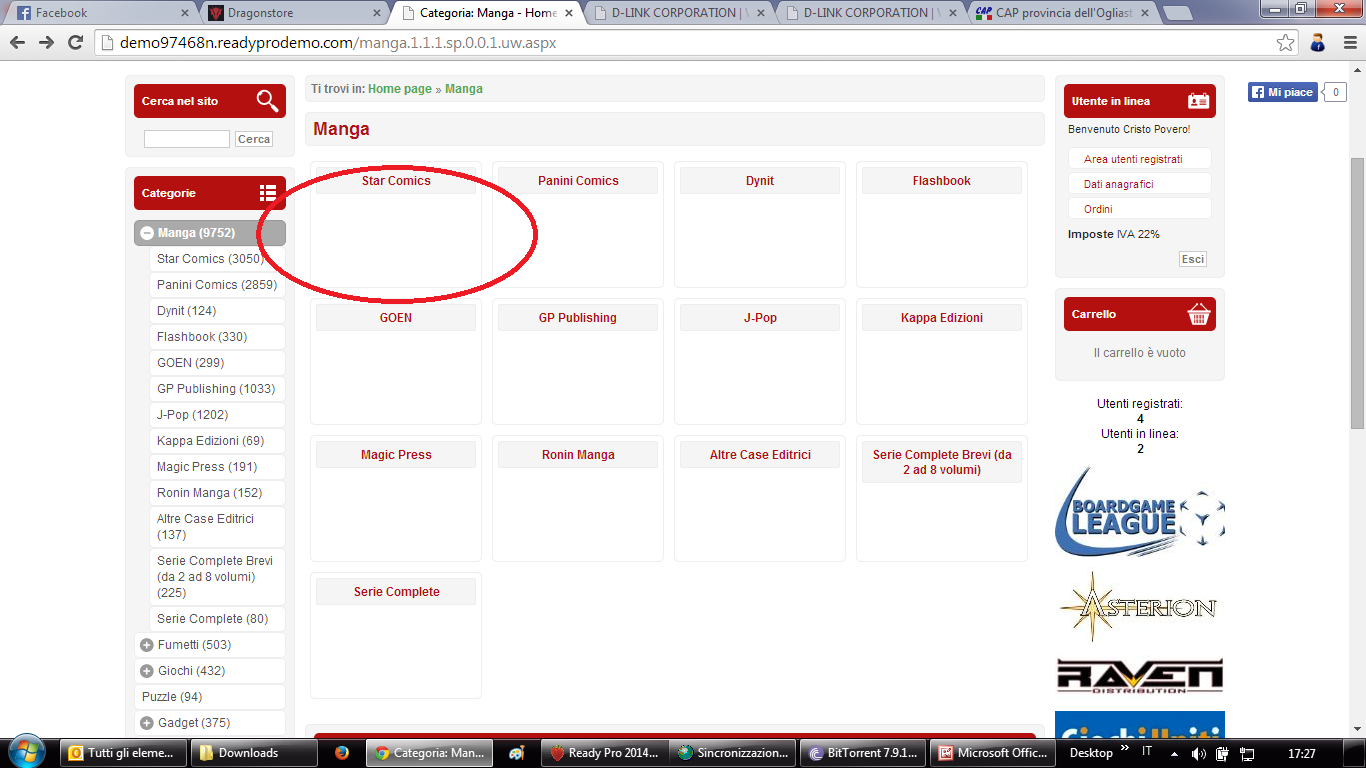Screen dimensions: 1366x768
Task: Open the Windows Start orb
Action: (26, 751)
